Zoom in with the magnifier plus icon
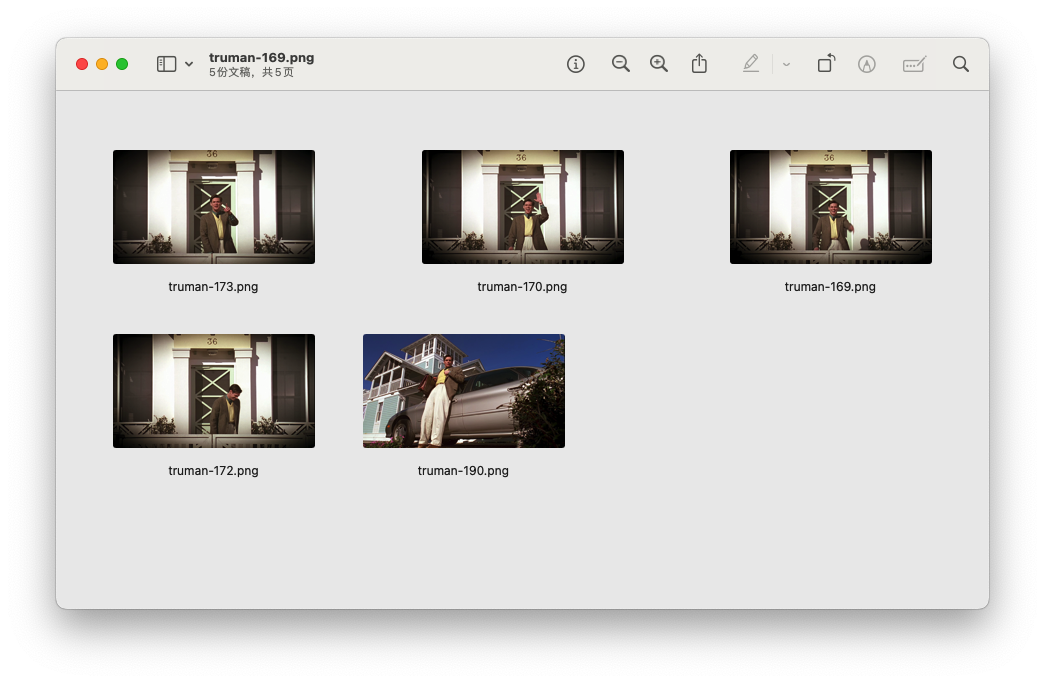 [x=659, y=64]
